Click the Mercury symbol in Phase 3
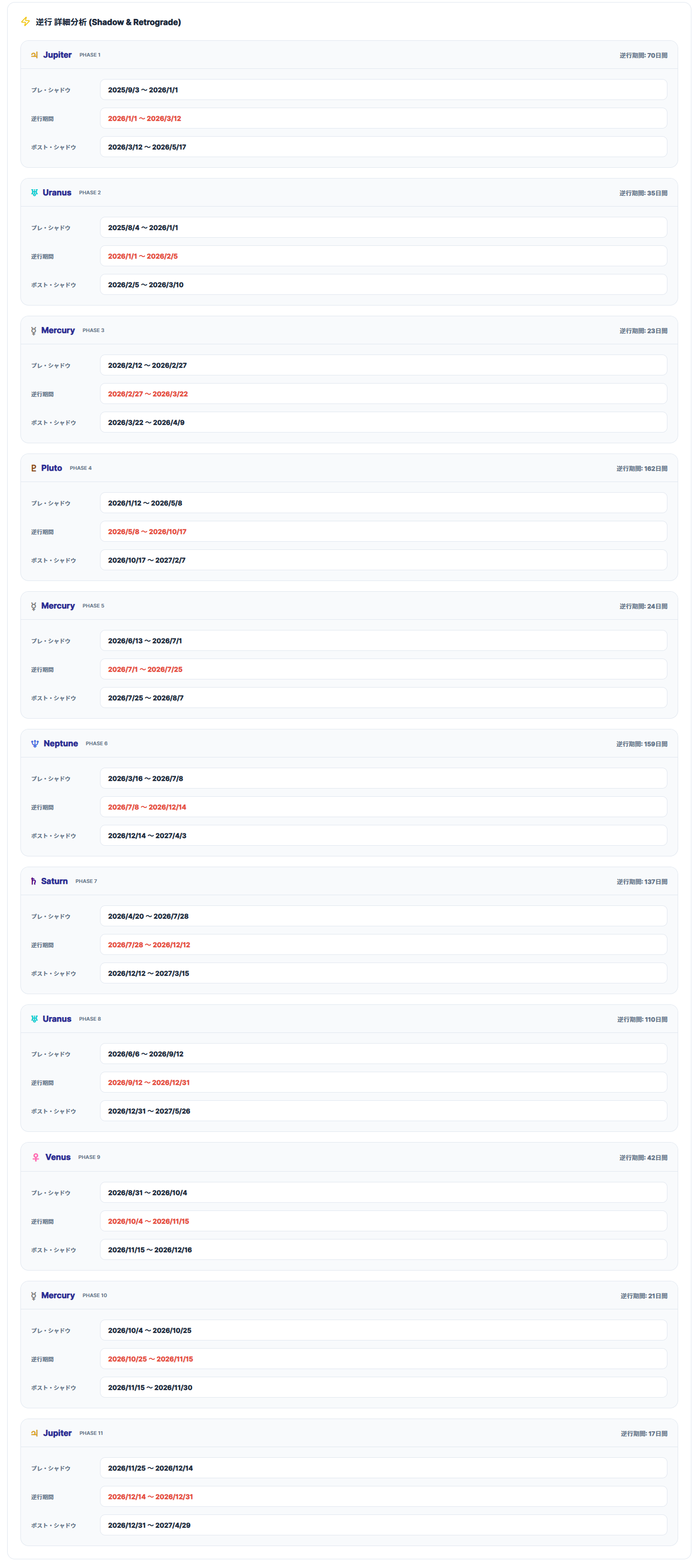Viewport: 695px width, 1568px height. (34, 331)
